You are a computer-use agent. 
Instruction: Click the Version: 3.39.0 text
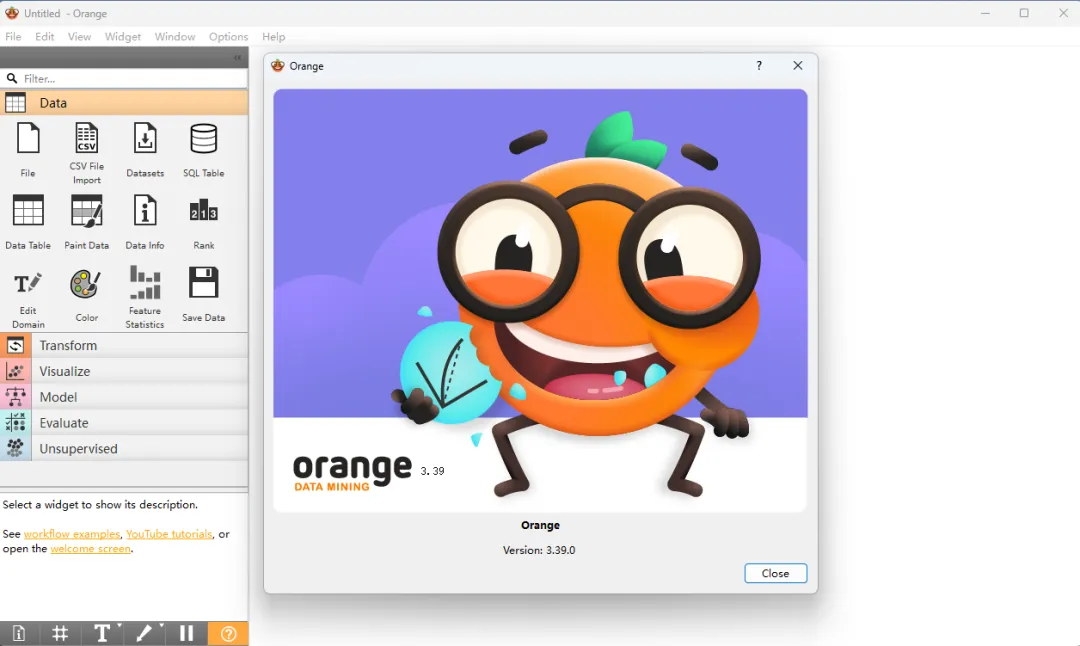click(539, 550)
